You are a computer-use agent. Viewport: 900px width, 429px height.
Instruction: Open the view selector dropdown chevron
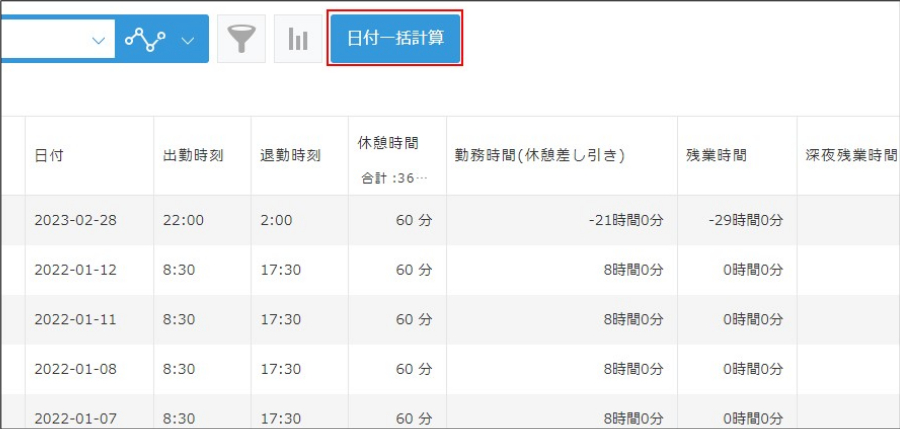point(99,40)
